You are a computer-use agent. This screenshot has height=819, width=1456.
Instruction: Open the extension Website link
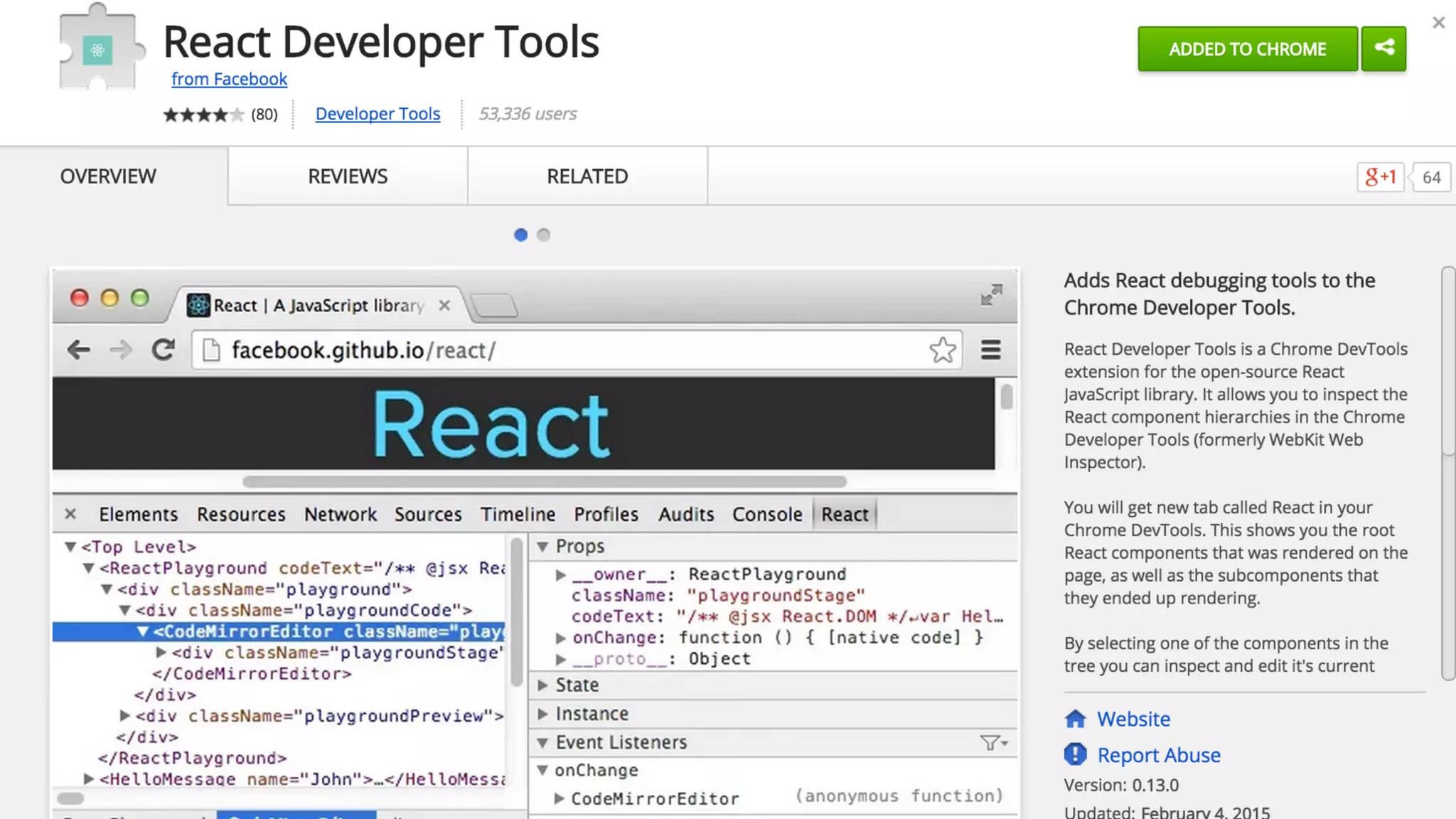click(1133, 719)
